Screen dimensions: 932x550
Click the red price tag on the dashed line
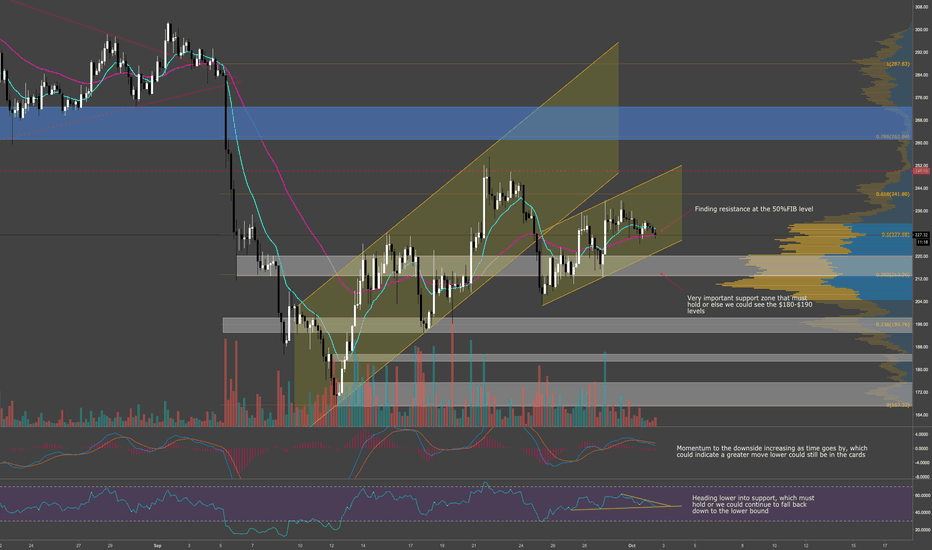[922, 171]
